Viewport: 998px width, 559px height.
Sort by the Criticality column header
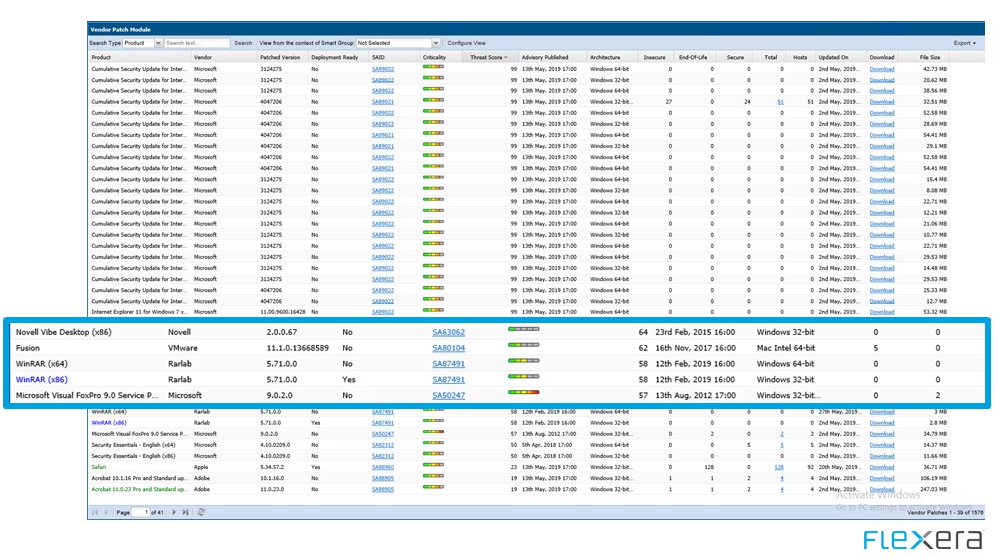click(x=442, y=57)
